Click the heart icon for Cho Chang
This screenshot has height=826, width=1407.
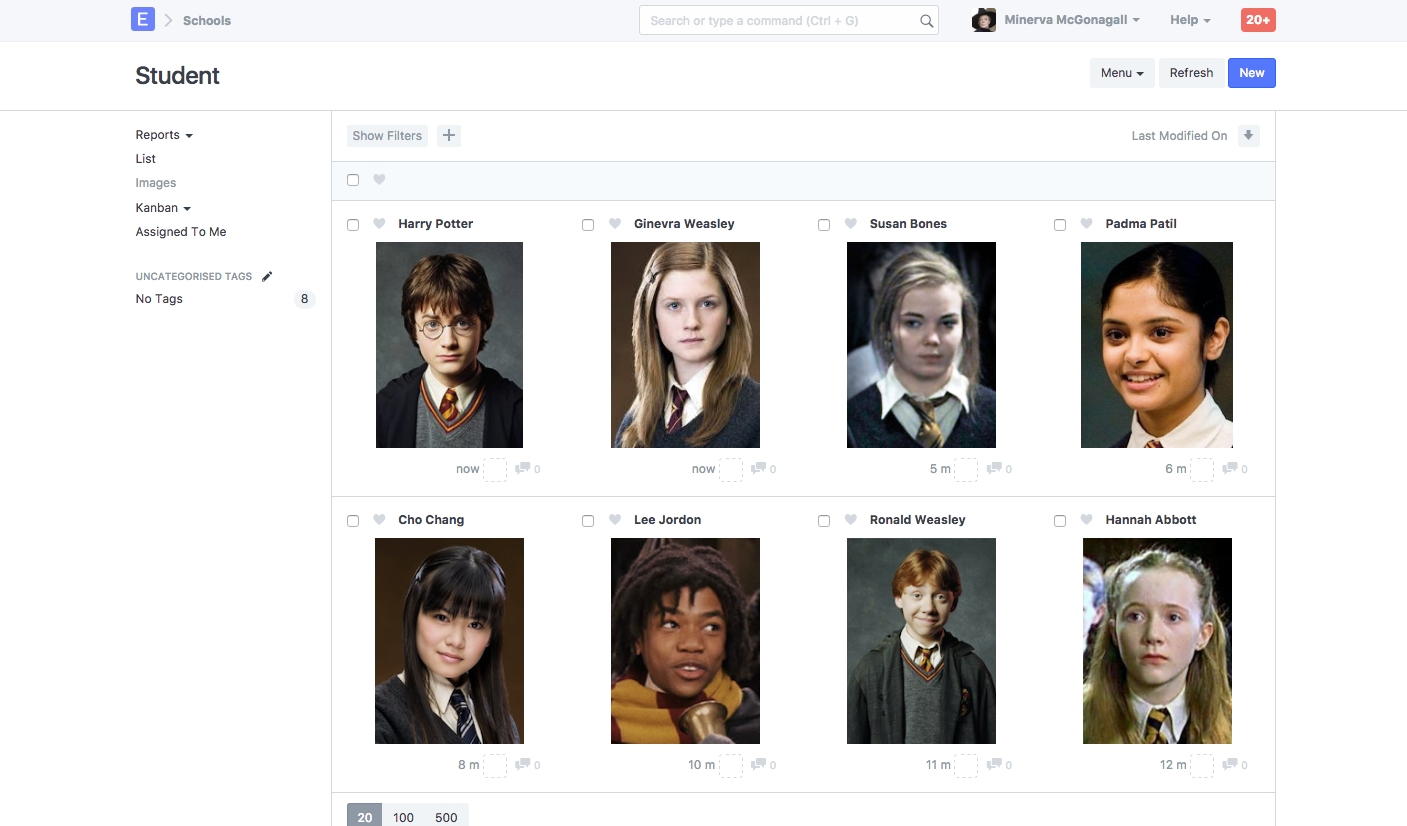coord(379,520)
